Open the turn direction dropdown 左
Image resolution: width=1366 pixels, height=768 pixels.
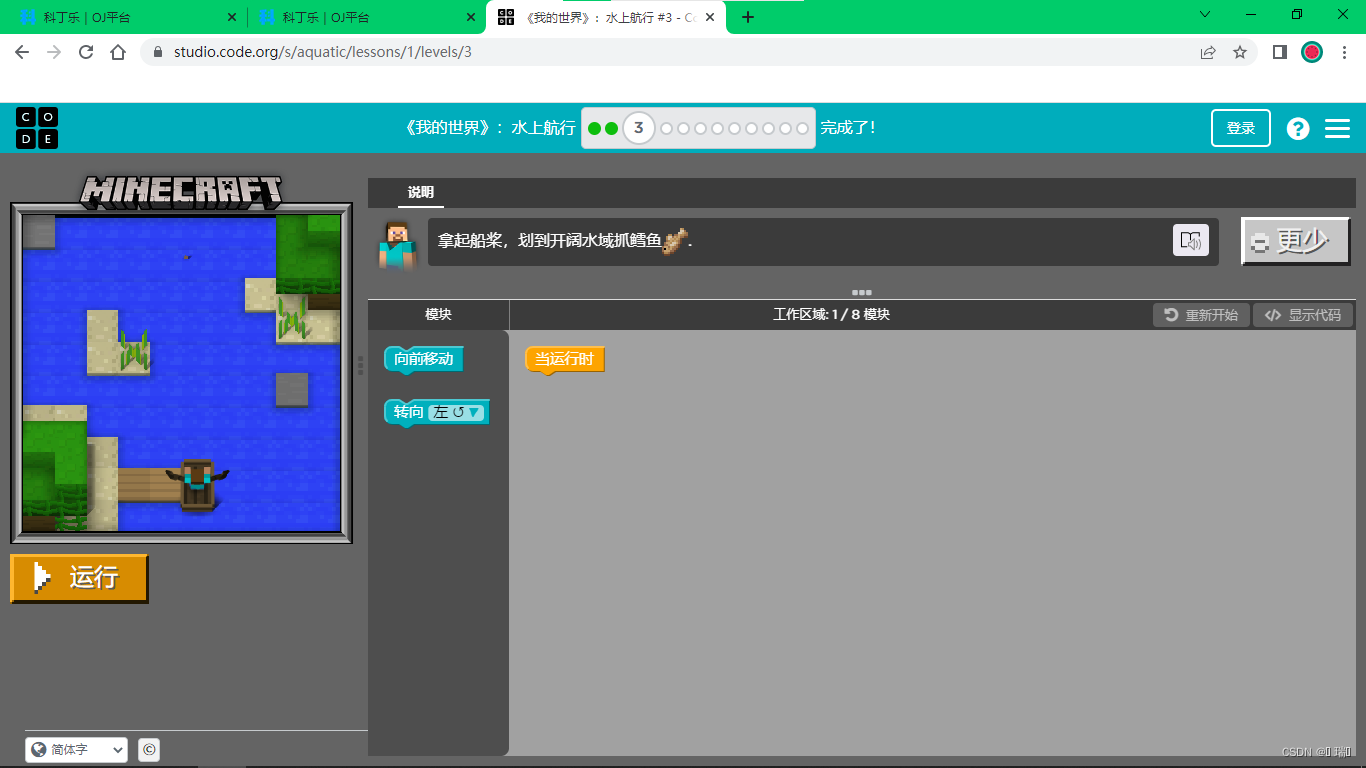click(x=457, y=412)
